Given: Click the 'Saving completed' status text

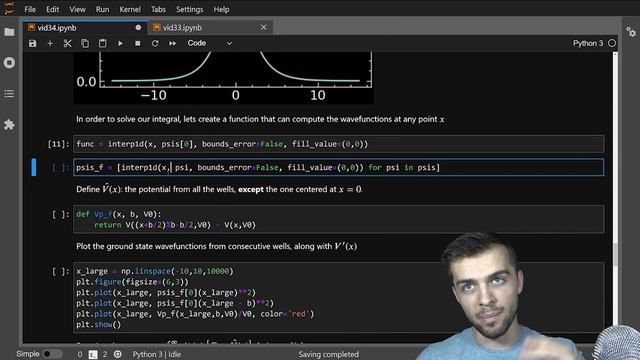Looking at the screenshot, I should 329,354.
